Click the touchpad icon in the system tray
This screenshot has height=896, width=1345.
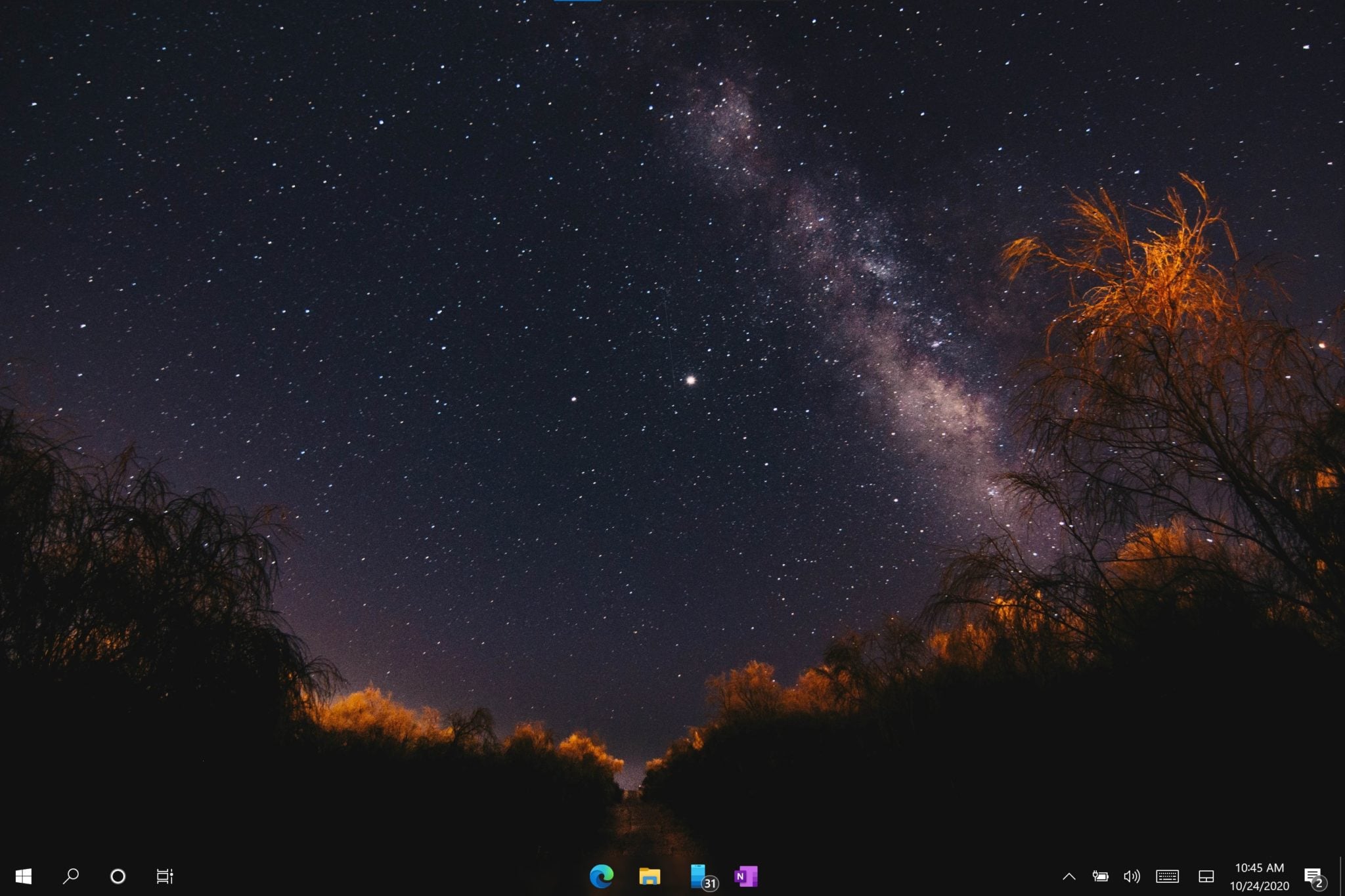(x=1207, y=876)
